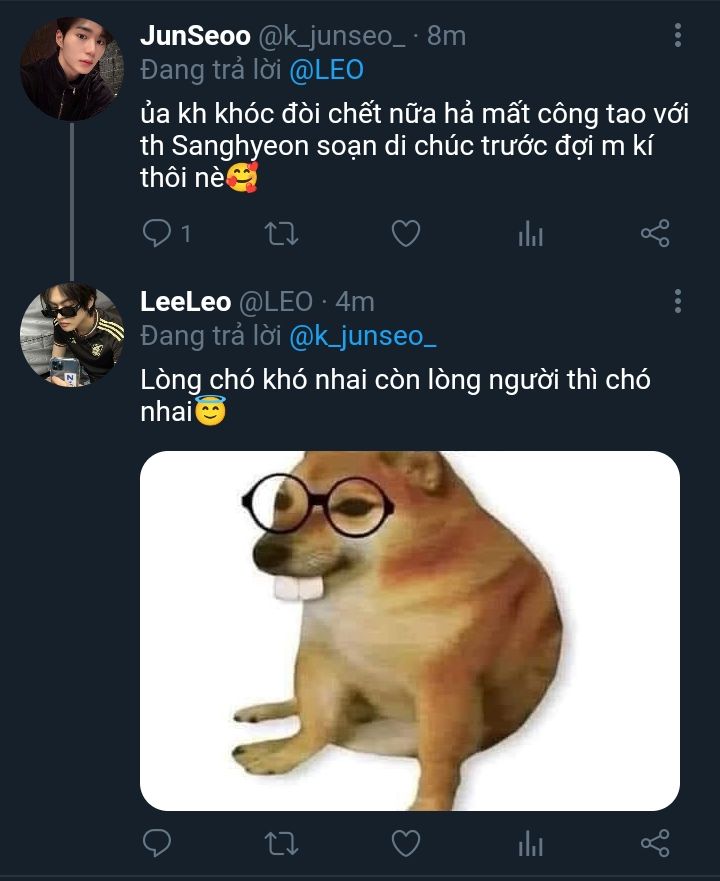Screen dimensions: 720x881
Task: Open LeeLeo's profile from display name
Action: 186,302
